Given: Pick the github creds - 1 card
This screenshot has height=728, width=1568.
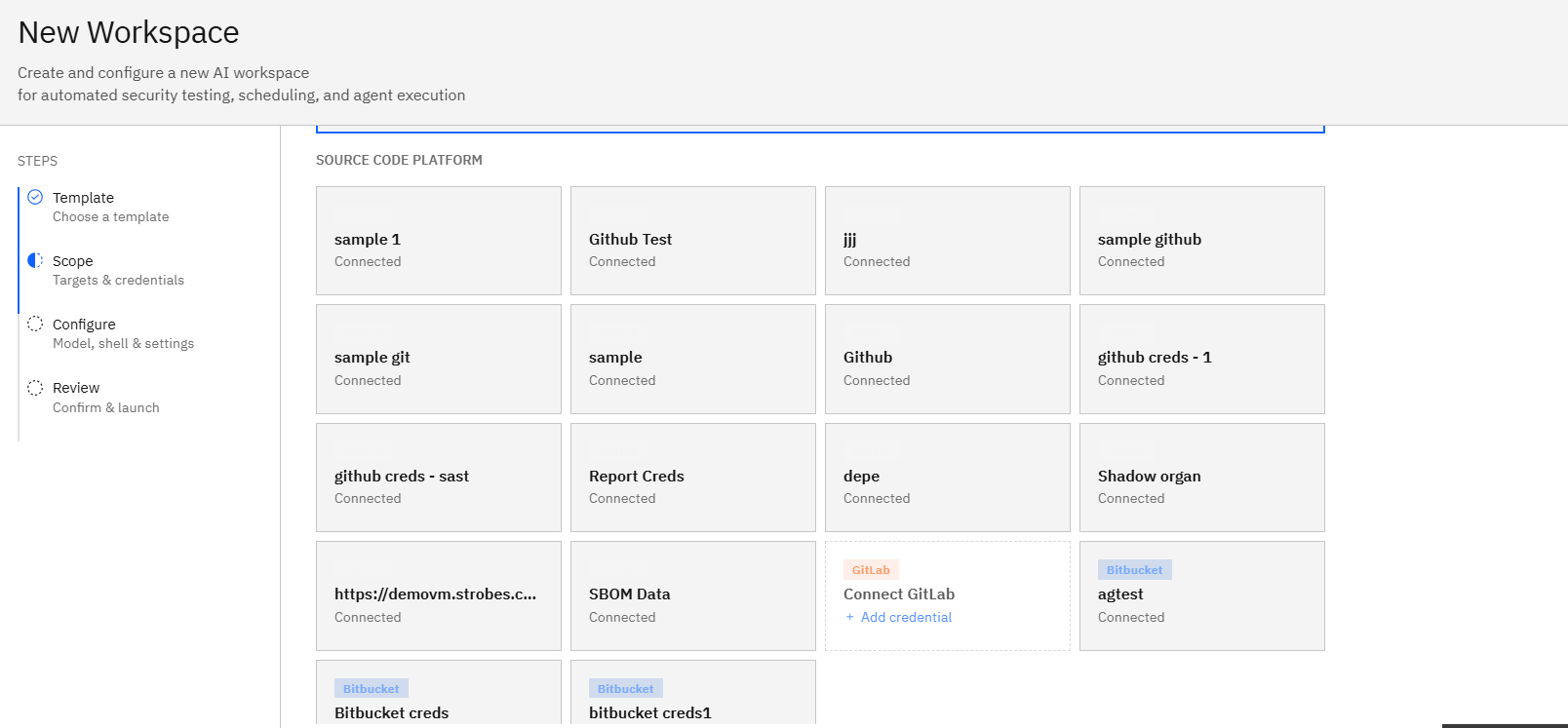Looking at the screenshot, I should pyautogui.click(x=1202, y=359).
